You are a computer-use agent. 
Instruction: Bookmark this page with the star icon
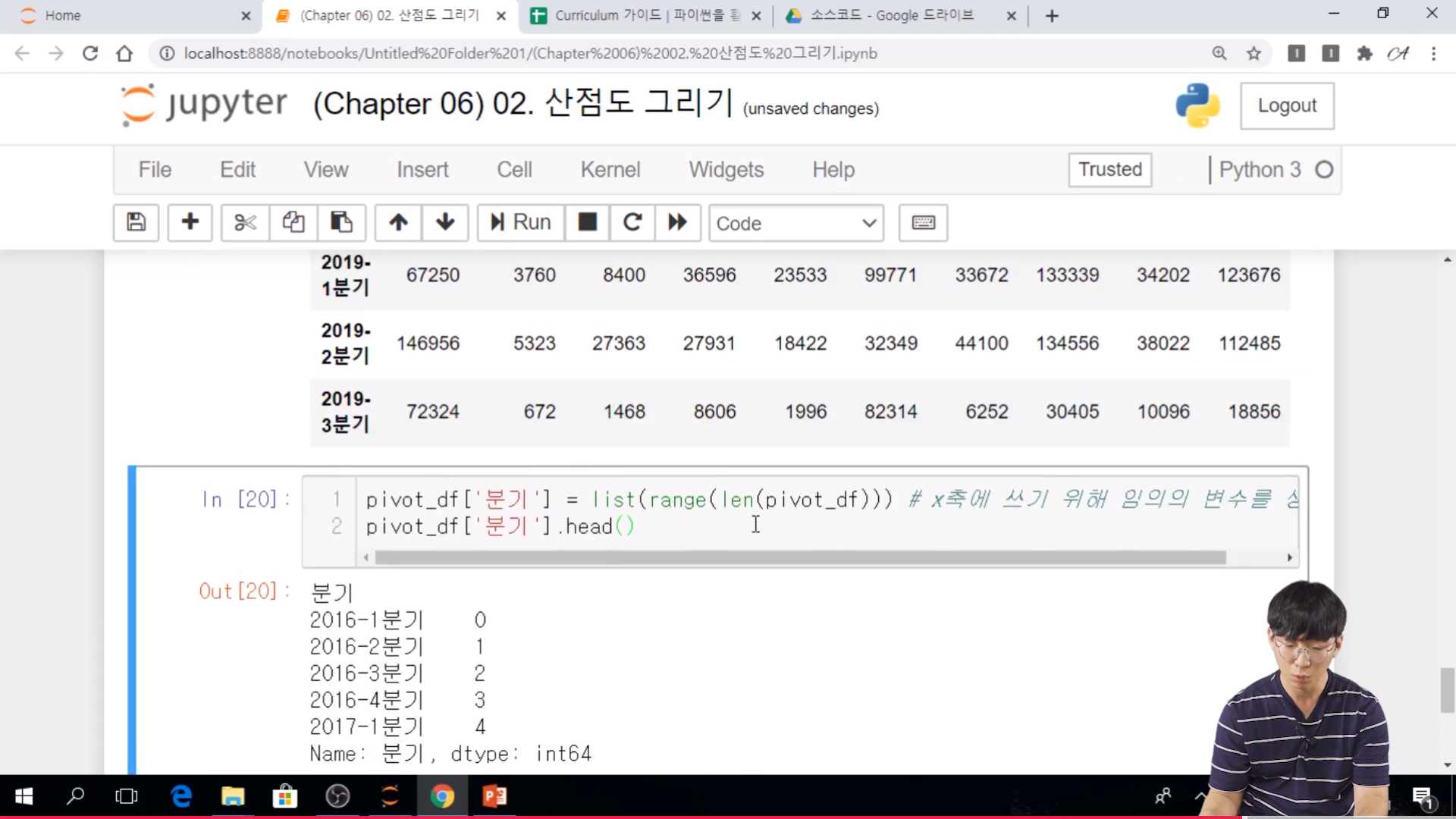coord(1254,53)
